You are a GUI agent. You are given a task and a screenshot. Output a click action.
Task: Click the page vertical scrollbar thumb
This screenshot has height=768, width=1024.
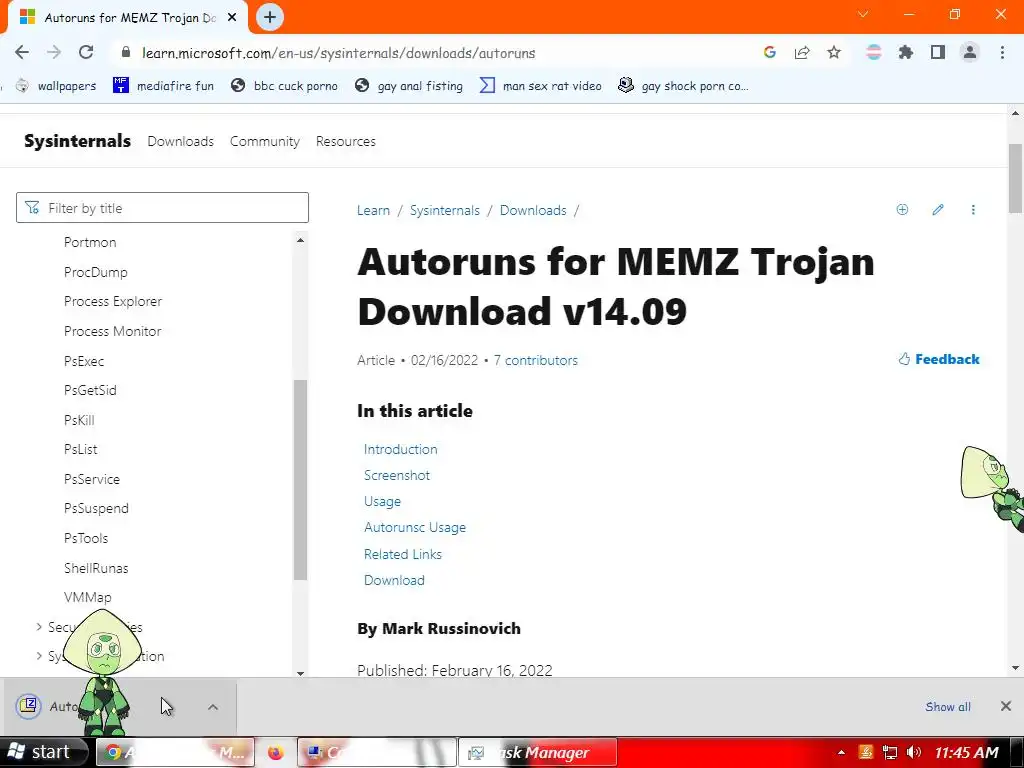1015,178
